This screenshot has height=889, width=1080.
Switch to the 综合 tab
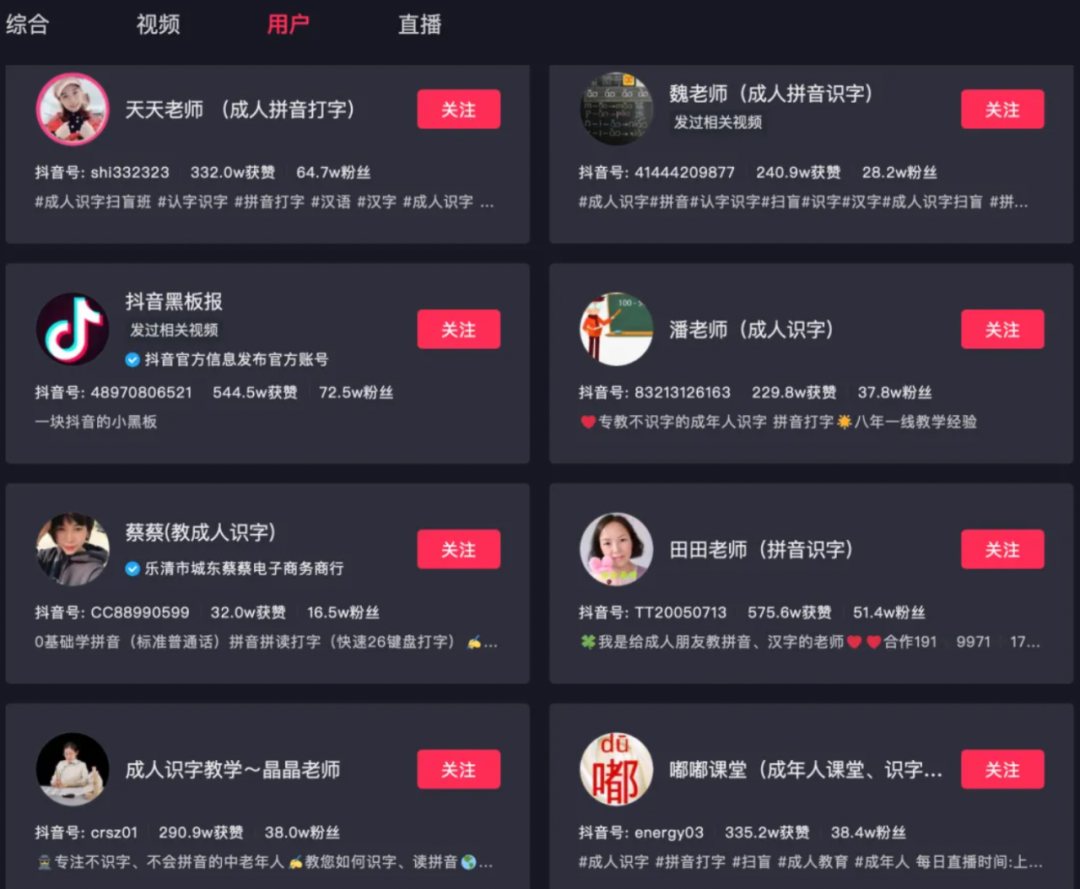pyautogui.click(x=28, y=24)
